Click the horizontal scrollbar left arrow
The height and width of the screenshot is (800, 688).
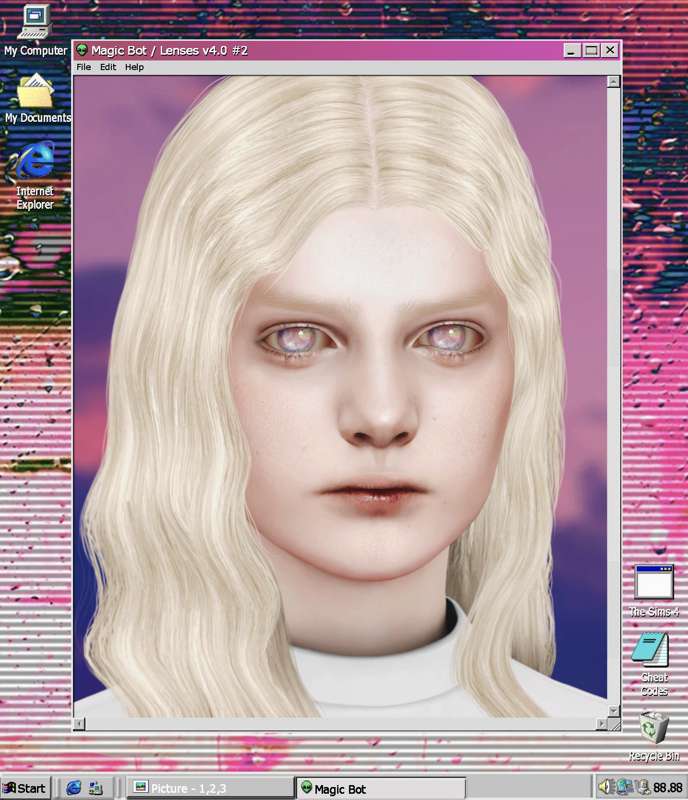pyautogui.click(x=79, y=723)
